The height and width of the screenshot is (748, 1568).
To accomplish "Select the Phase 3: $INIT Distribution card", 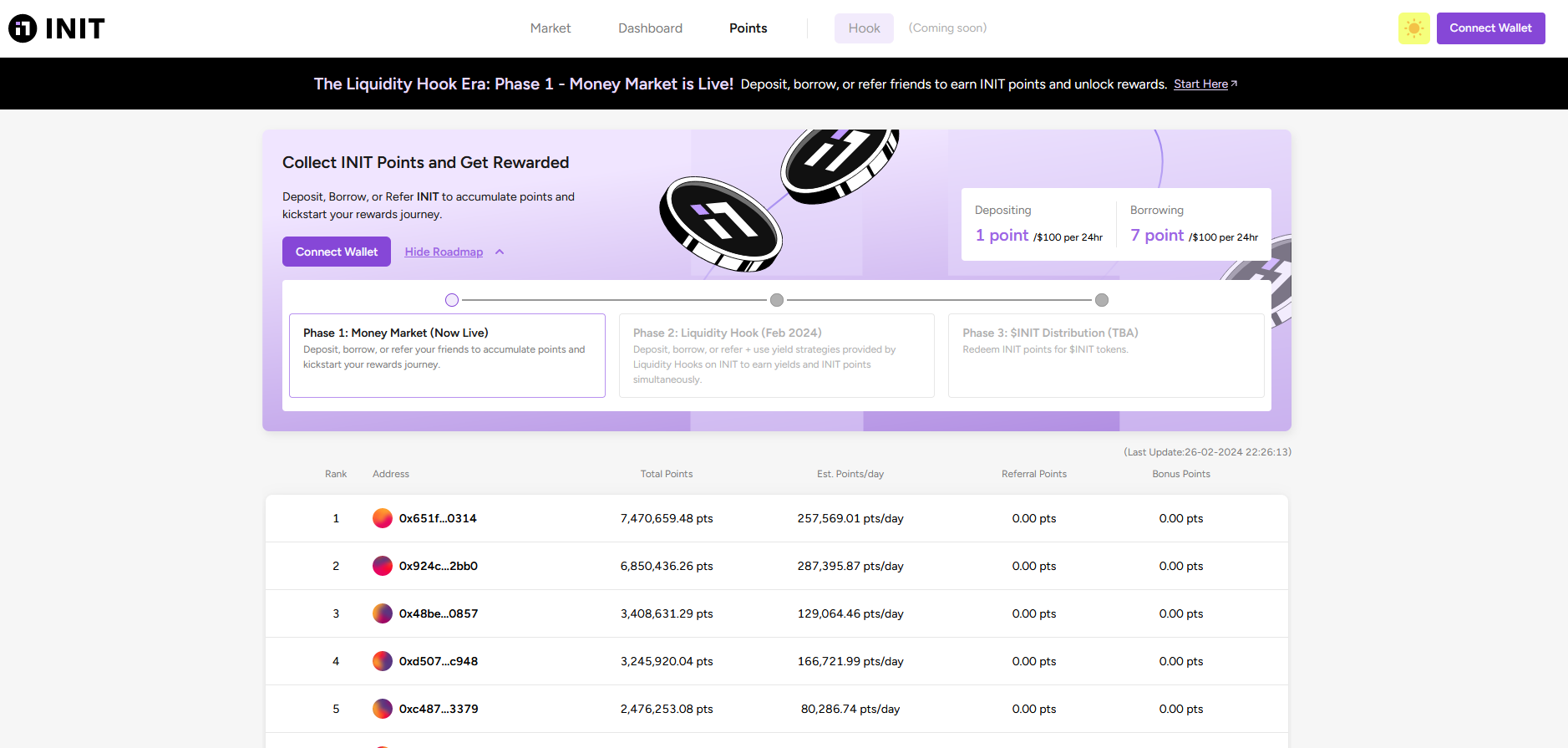I will point(1106,355).
